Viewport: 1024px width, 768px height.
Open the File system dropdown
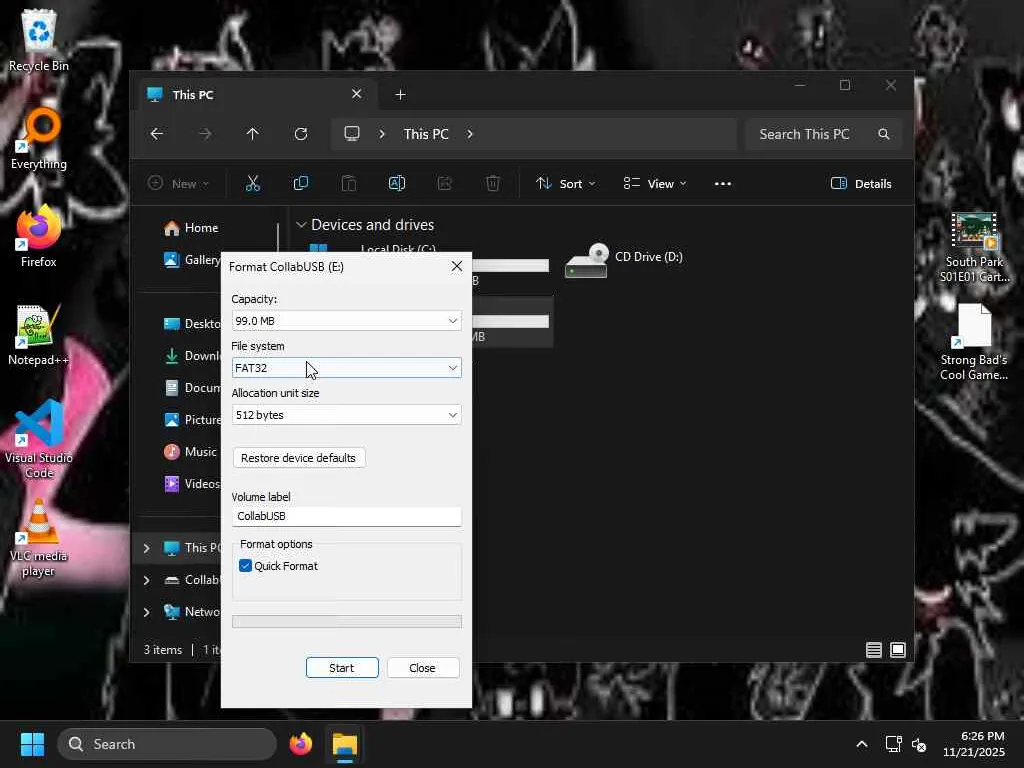tap(346, 368)
